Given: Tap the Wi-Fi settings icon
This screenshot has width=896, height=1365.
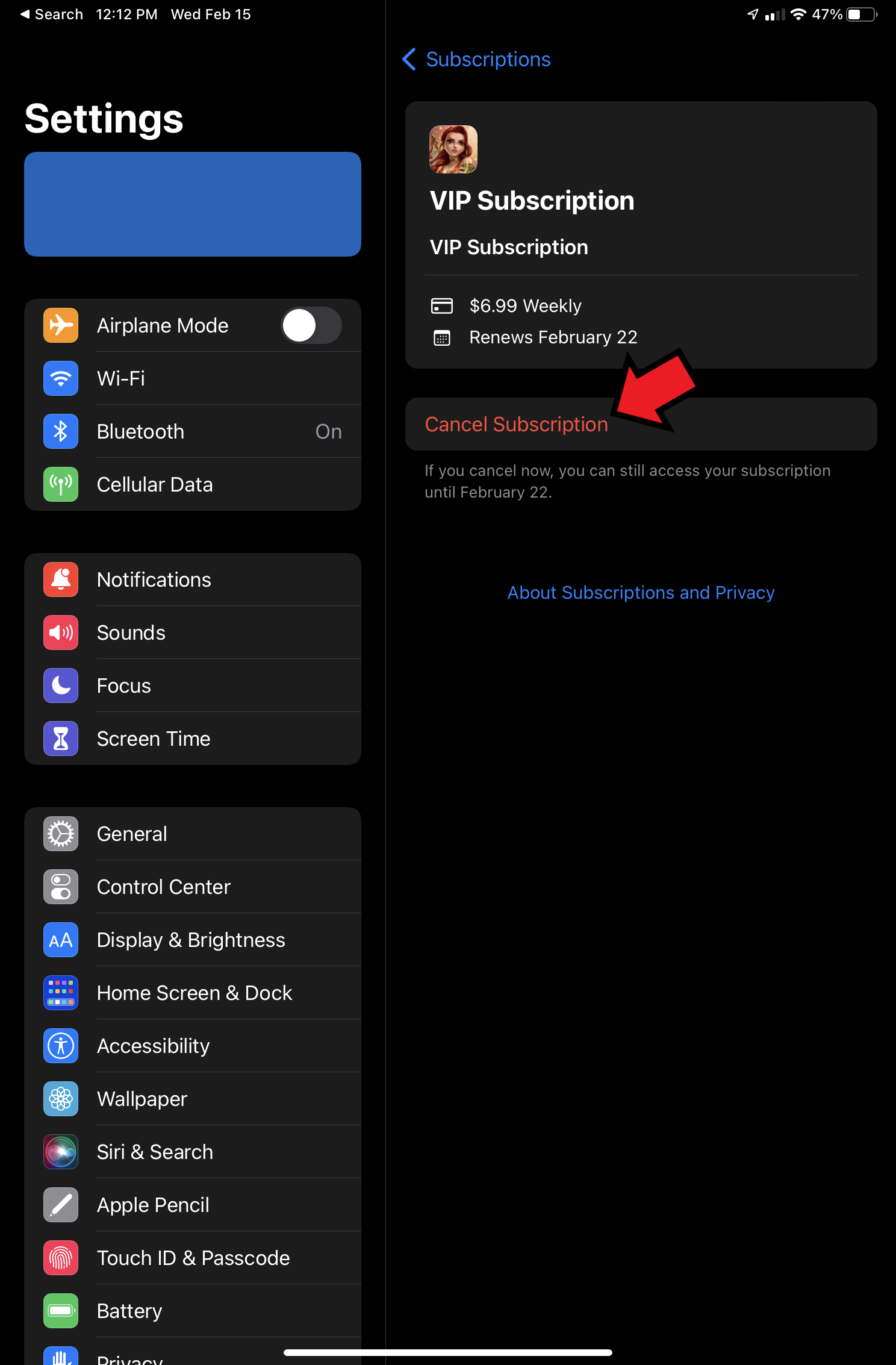Looking at the screenshot, I should pyautogui.click(x=61, y=378).
